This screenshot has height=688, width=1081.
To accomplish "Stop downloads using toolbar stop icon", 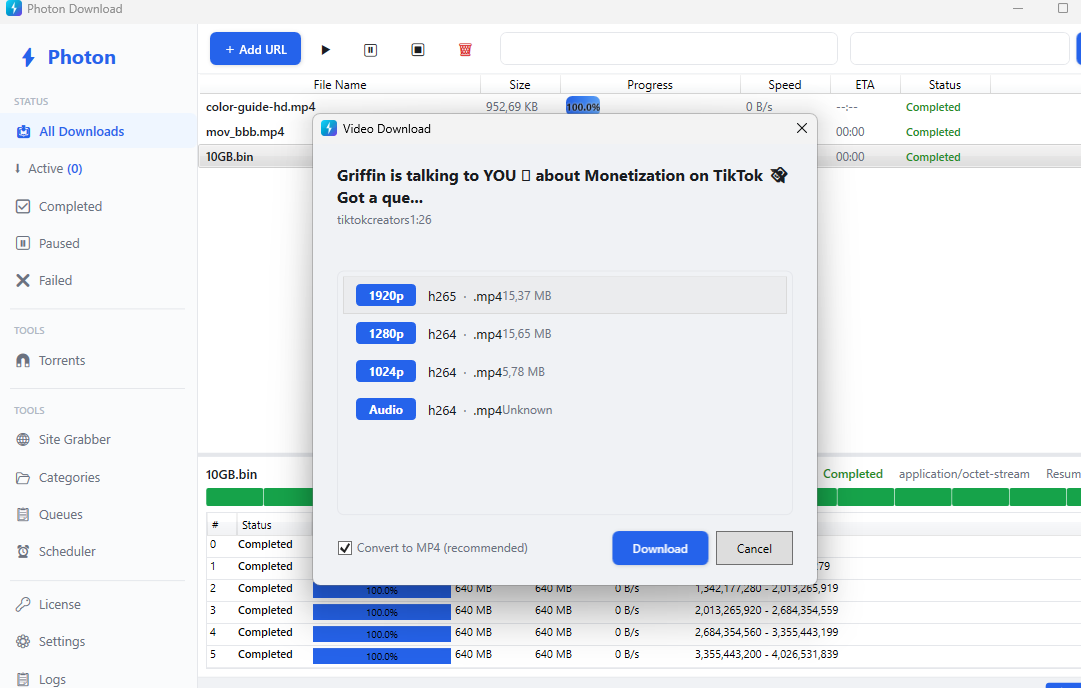I will point(418,50).
